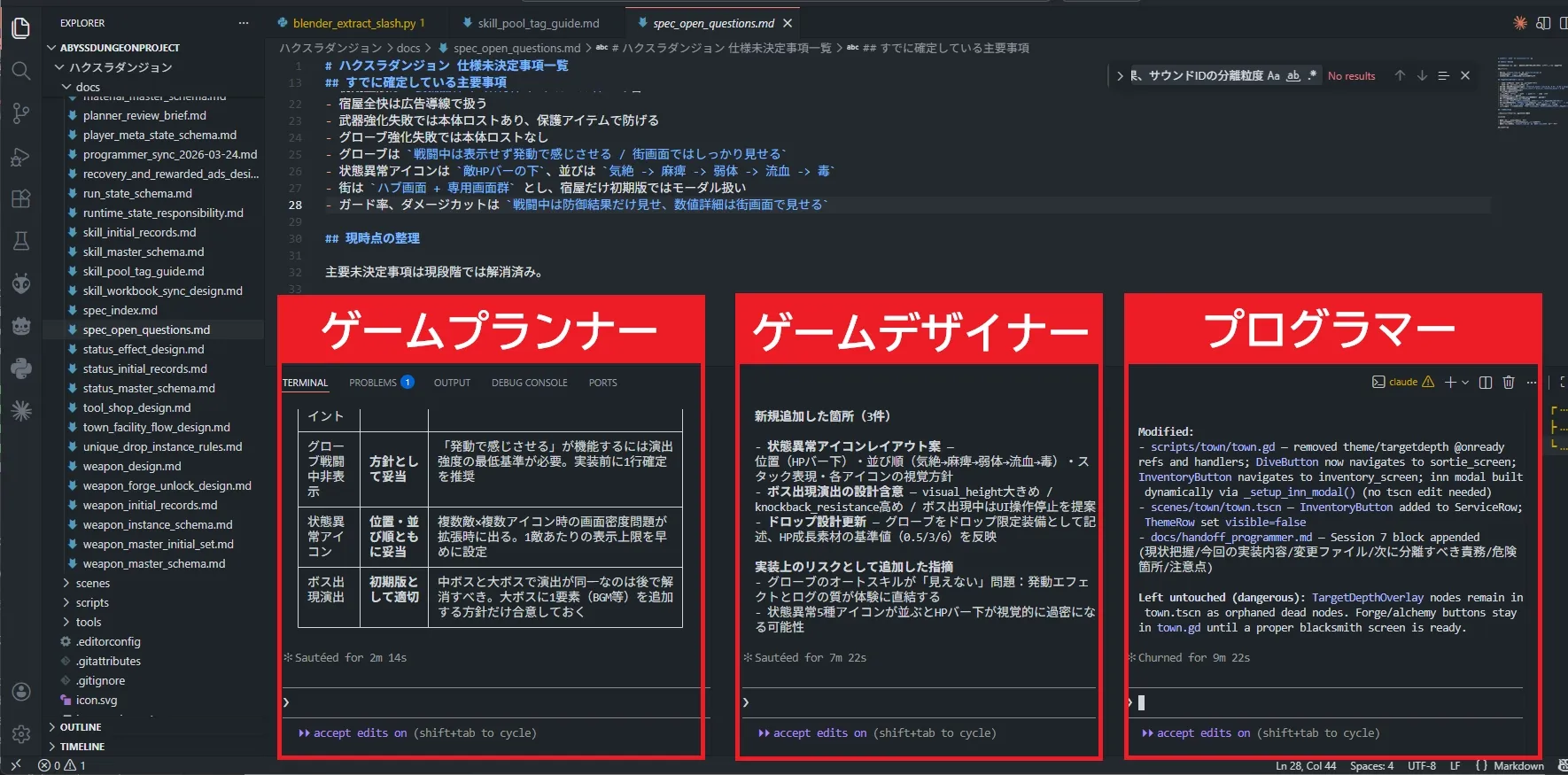Click the remote window indicator in status bar
Viewport: 1568px width, 775px height.
point(15,765)
